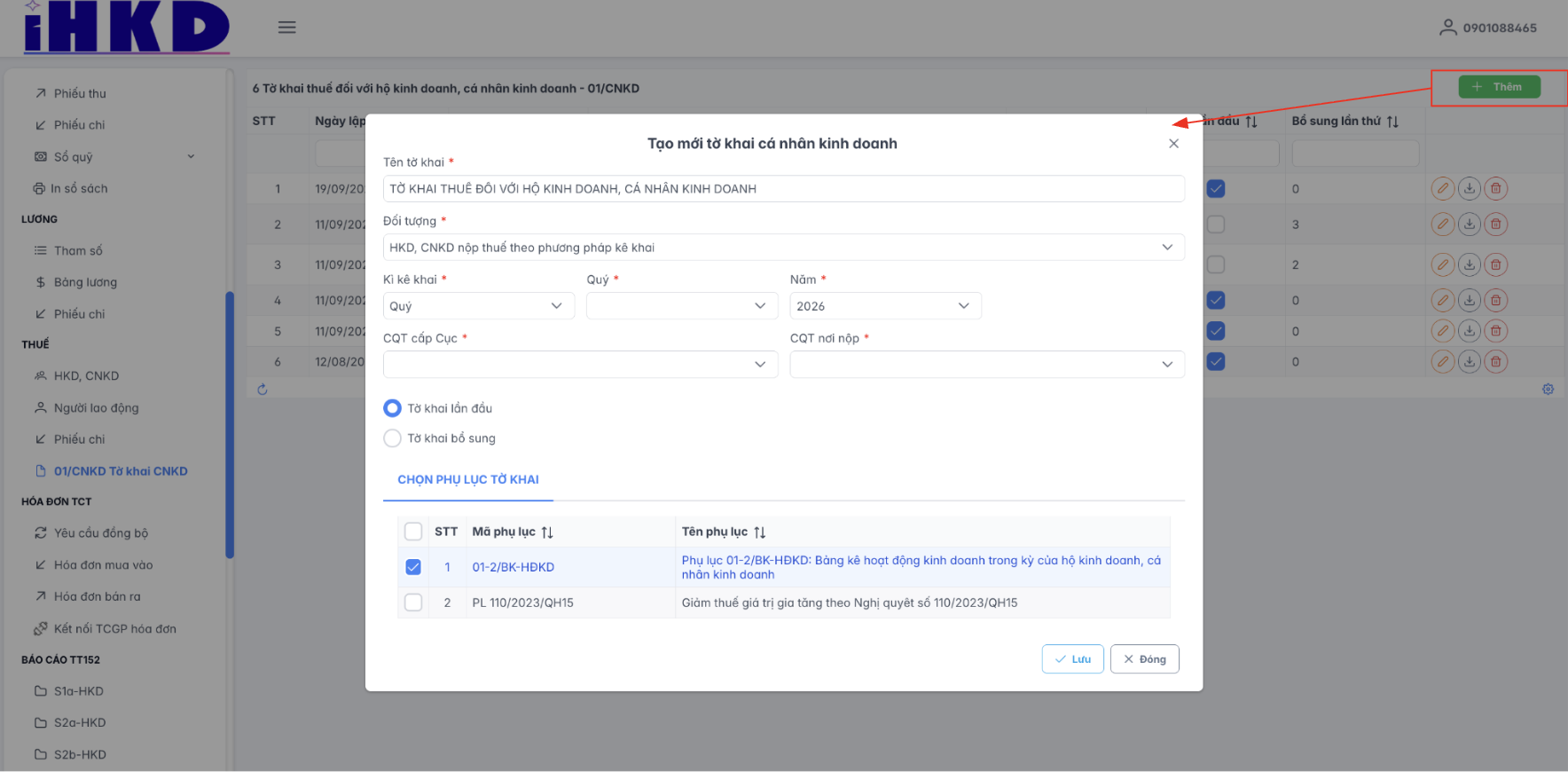This screenshot has width=1568, height=772.
Task: Sort by Mã phụ lục column icon
Action: tap(547, 532)
